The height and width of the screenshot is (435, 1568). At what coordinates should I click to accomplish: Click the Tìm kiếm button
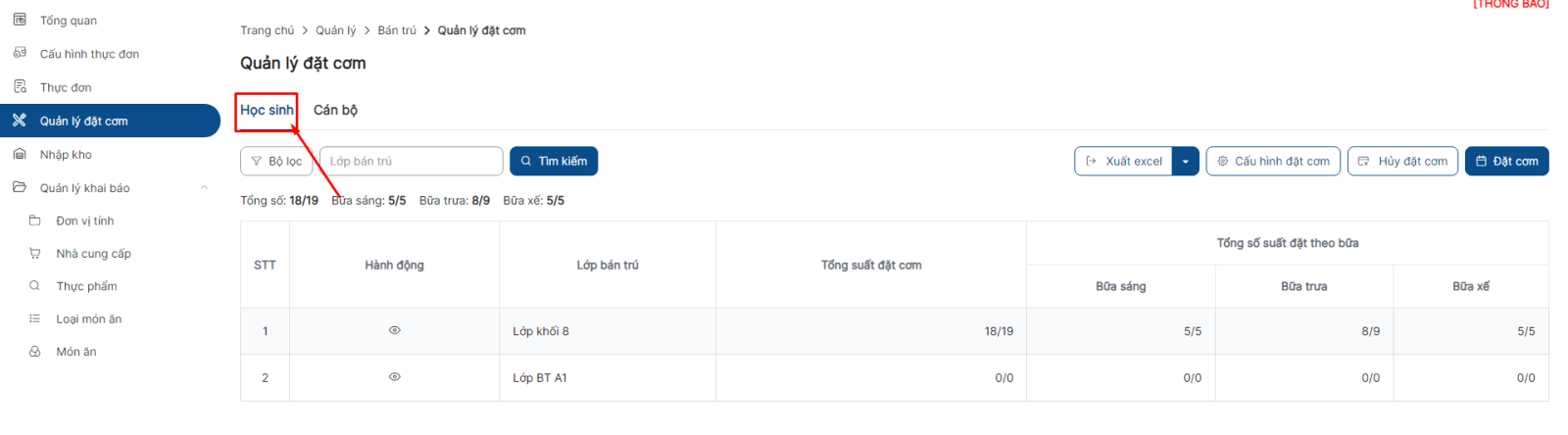point(554,161)
